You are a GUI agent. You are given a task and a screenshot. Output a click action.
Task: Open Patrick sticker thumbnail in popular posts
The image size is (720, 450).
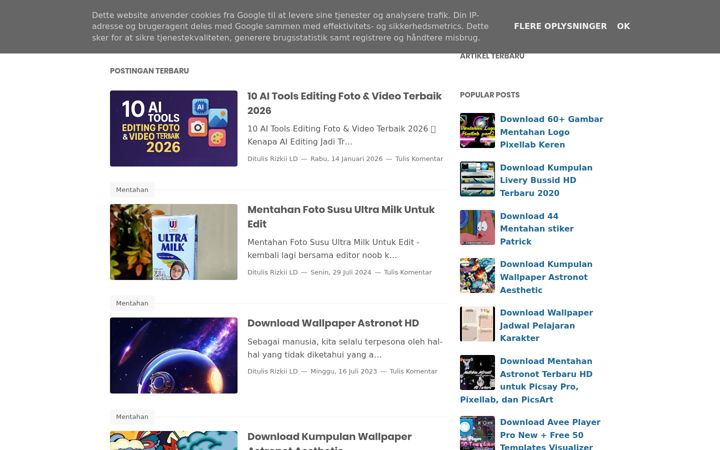pyautogui.click(x=478, y=227)
